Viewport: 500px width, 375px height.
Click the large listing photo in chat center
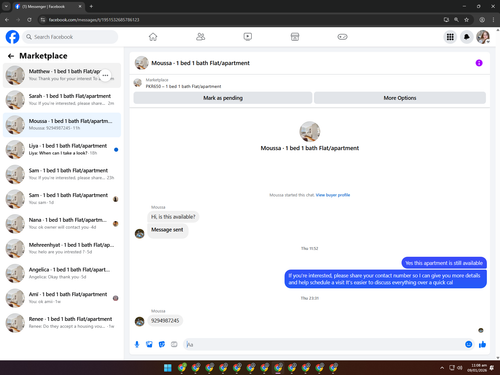(x=310, y=132)
